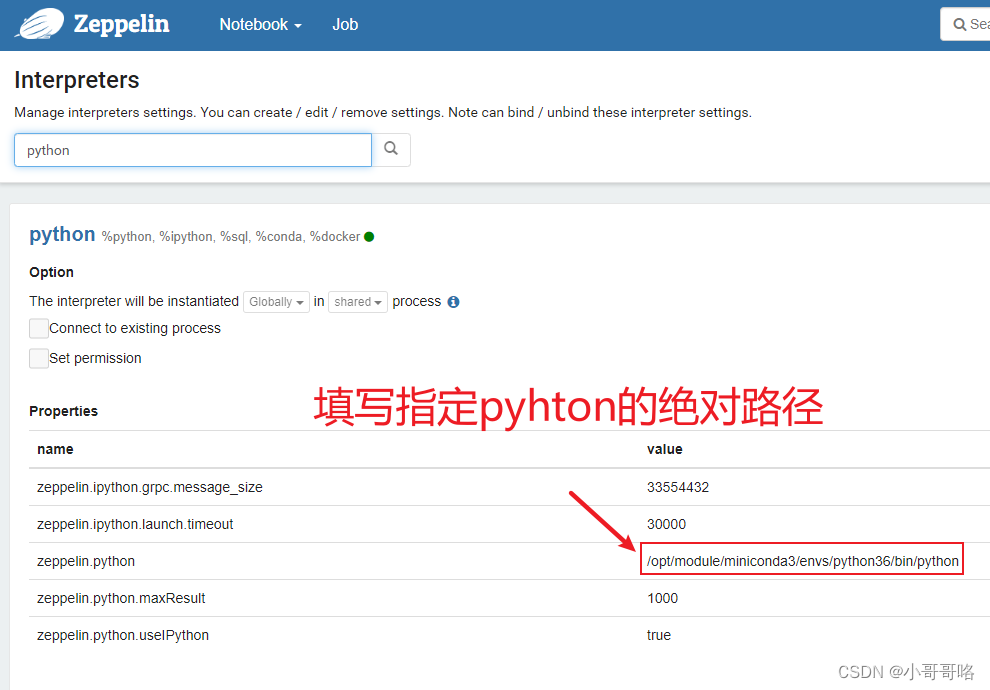Click the Zeppelin home title link

point(121,24)
